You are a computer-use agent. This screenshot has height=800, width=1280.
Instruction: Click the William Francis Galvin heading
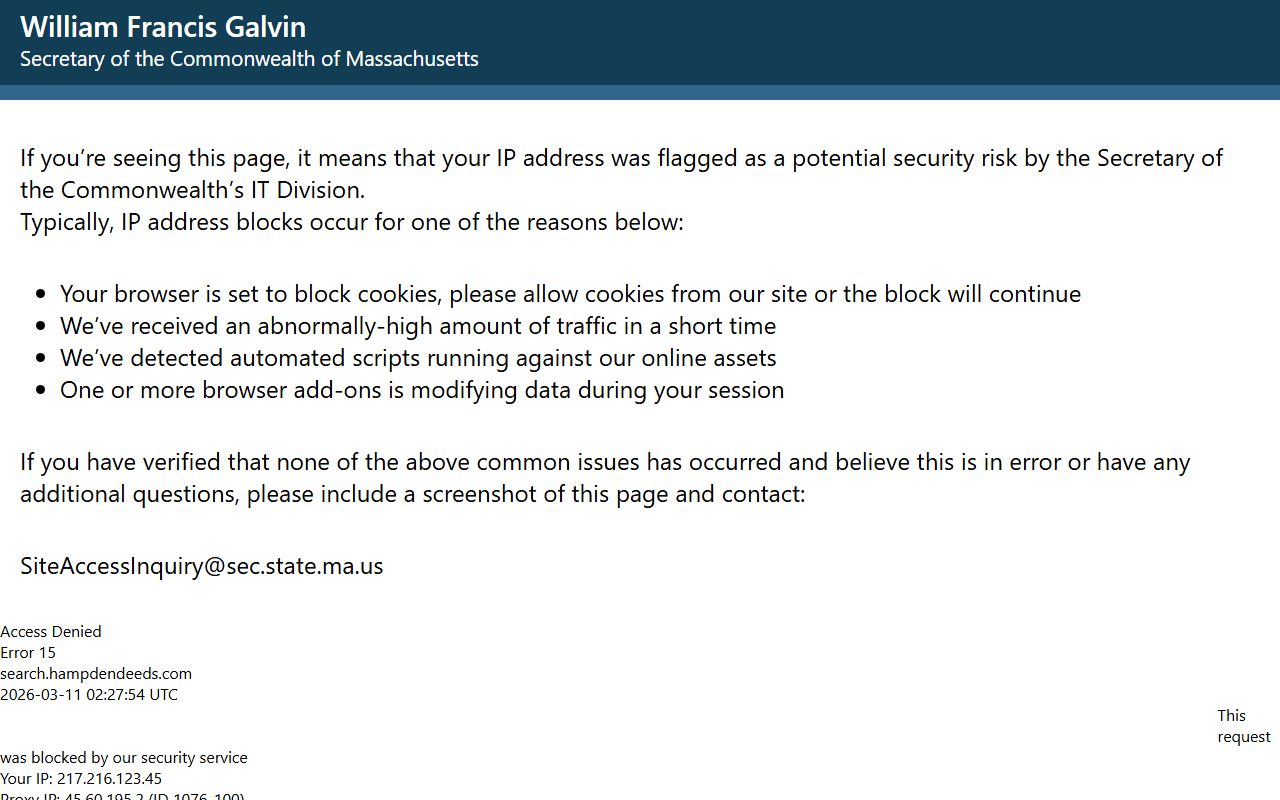[163, 27]
